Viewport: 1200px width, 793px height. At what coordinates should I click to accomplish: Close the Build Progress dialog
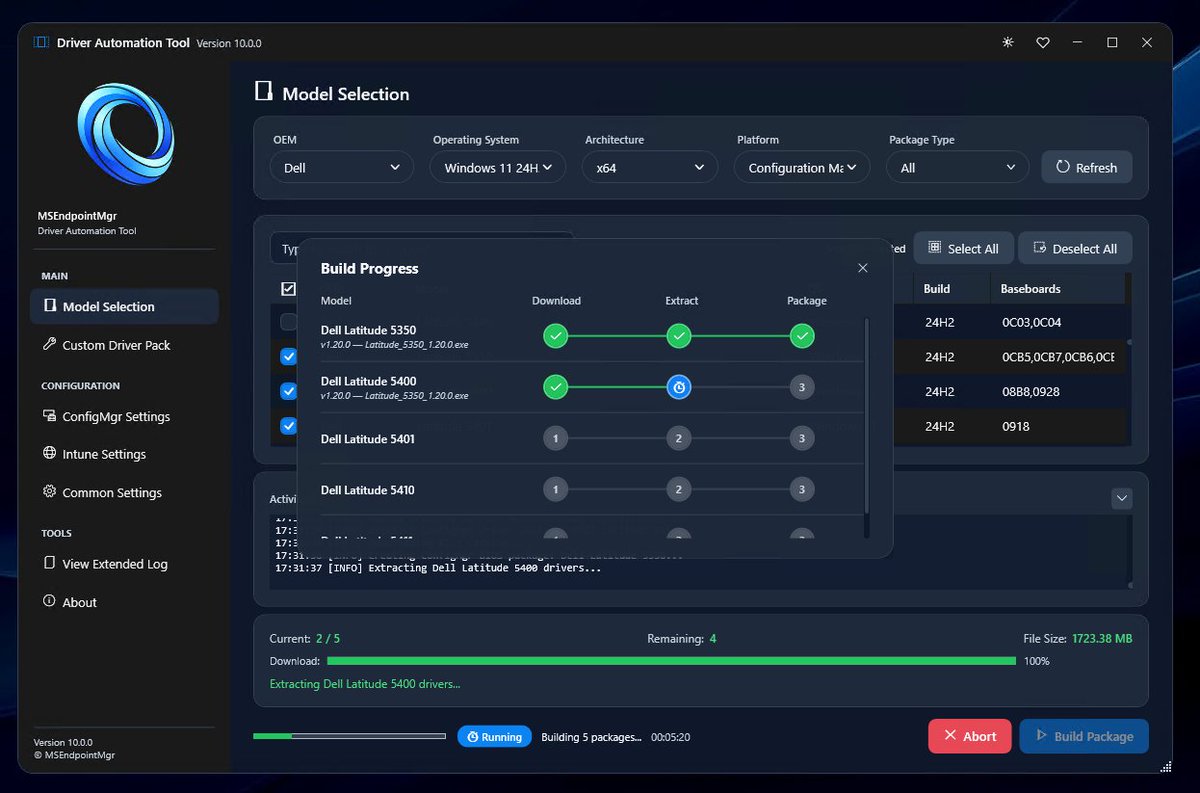(x=862, y=268)
